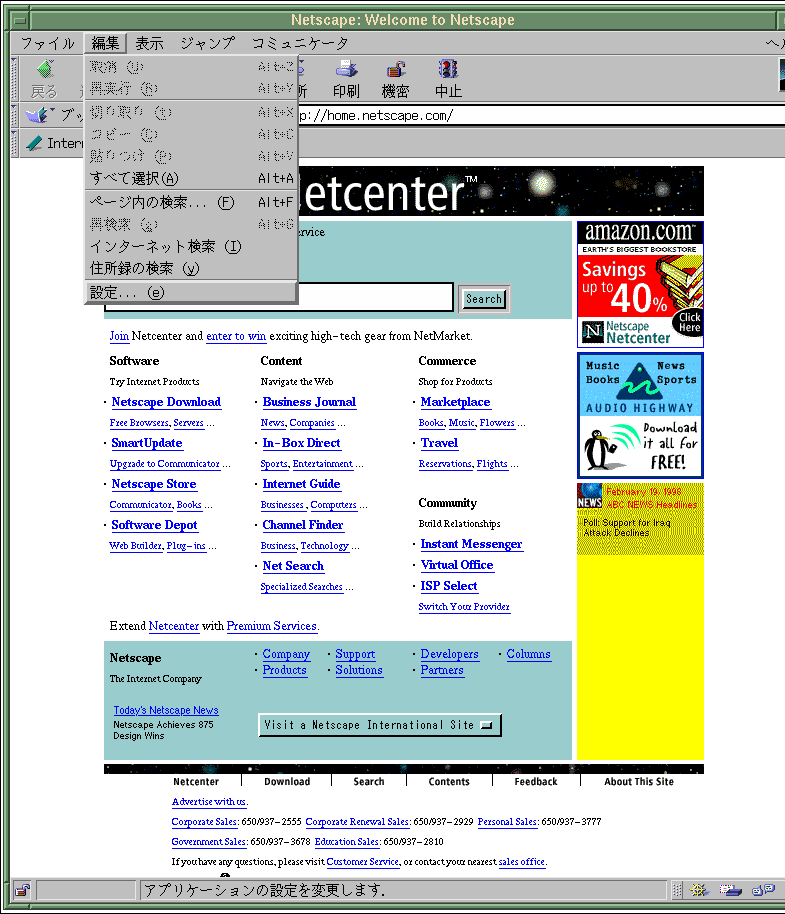Click Download in bottom navigation bar
This screenshot has width=785, height=914.
[x=287, y=782]
